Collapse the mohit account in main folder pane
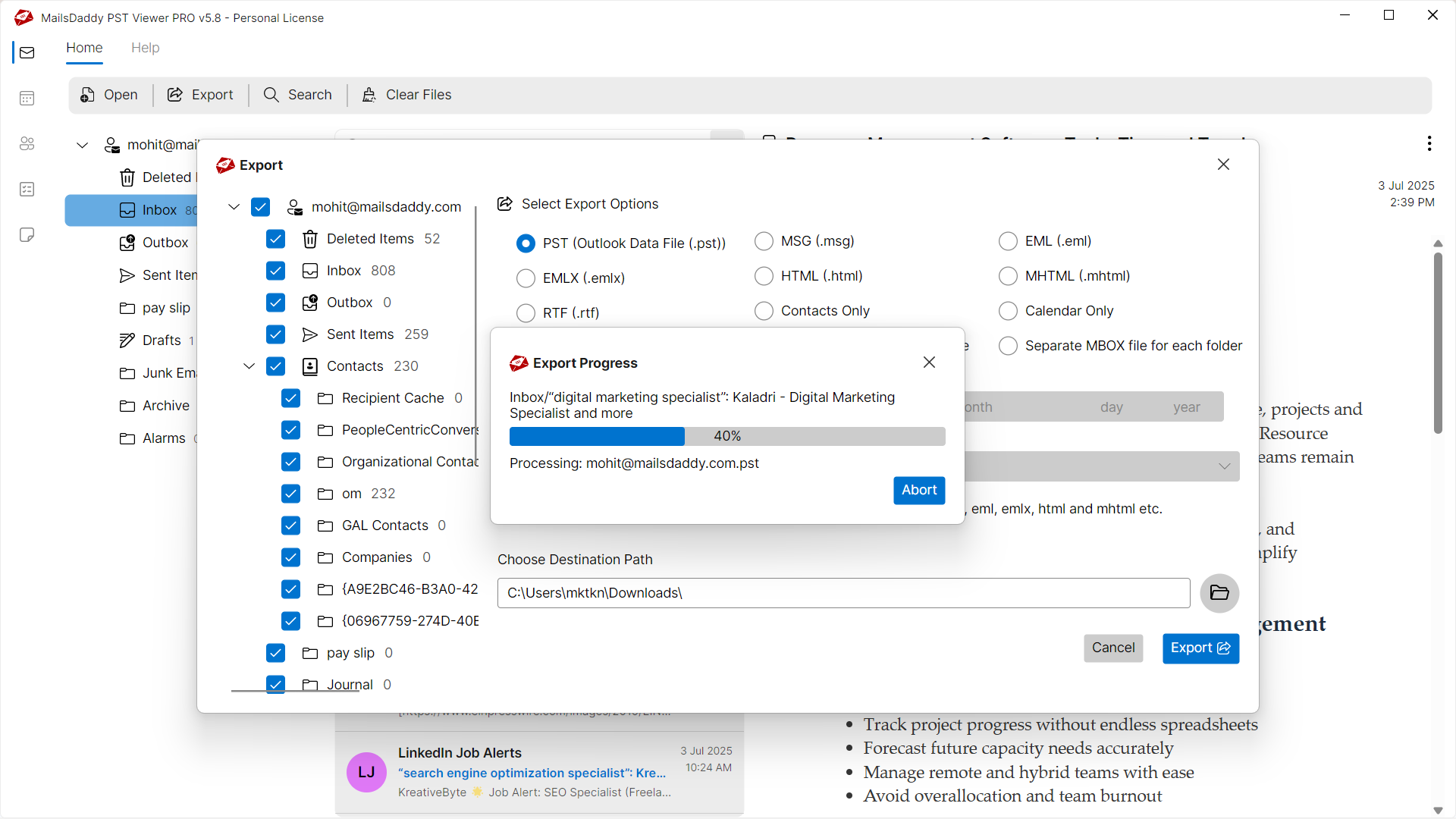This screenshot has width=1456, height=819. pos(82,145)
